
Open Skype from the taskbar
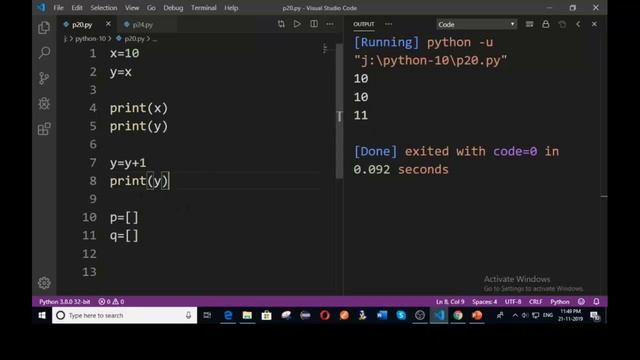401,315
